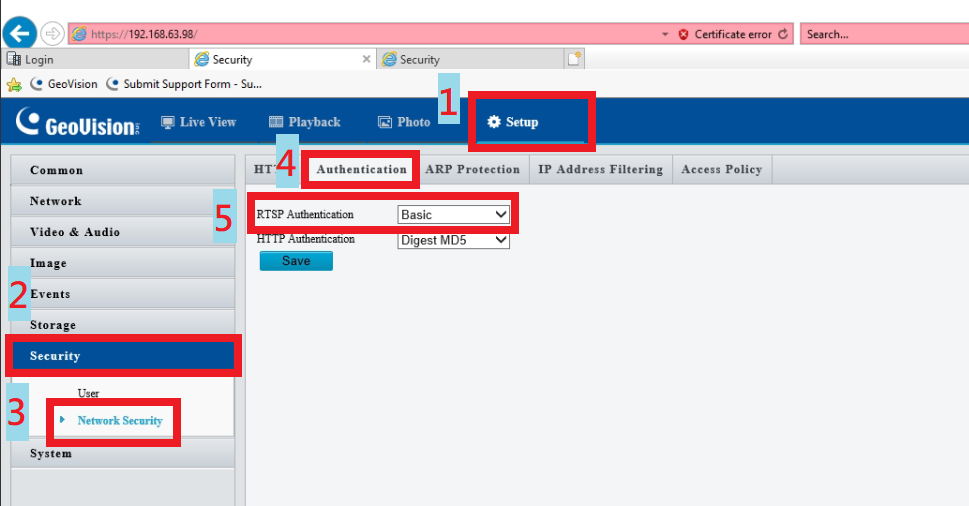Open the HTTP Authentication dropdown
This screenshot has height=506, width=969.
(454, 240)
